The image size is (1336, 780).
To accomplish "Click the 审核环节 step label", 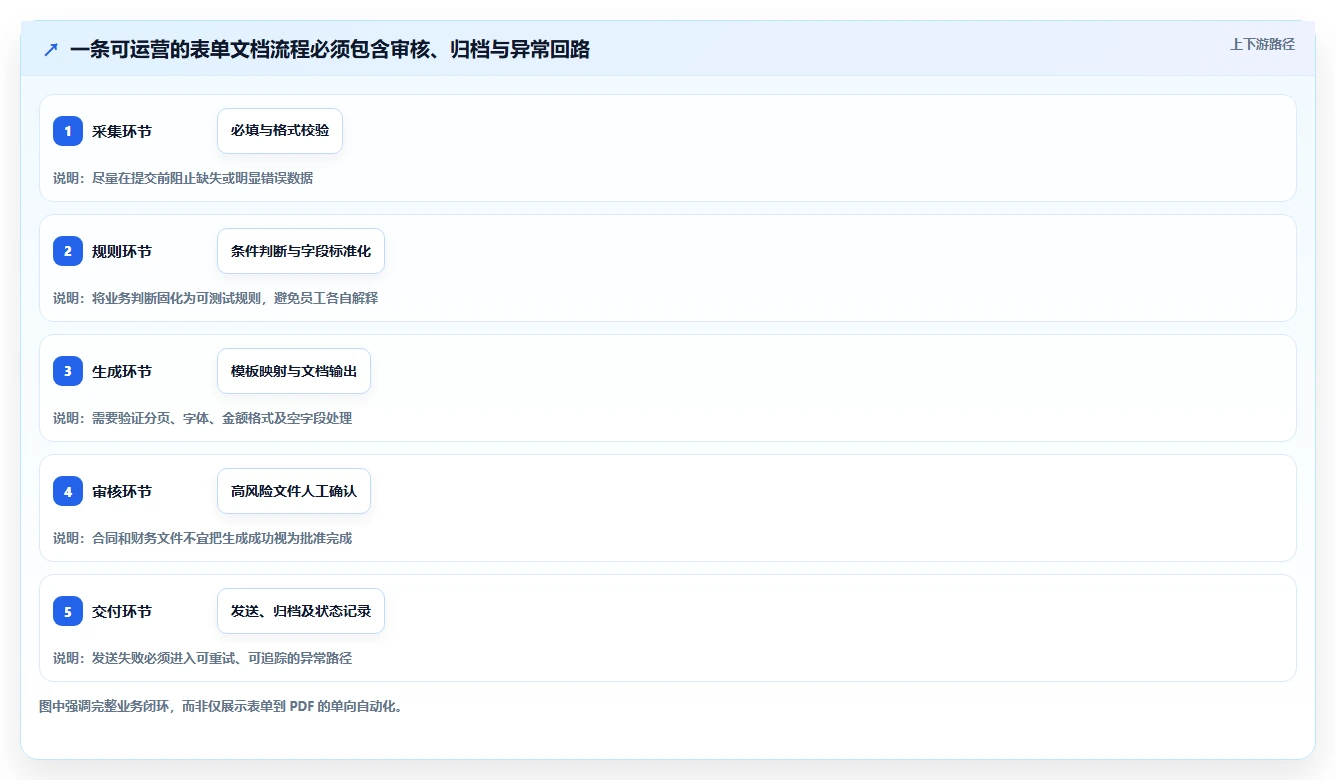I will pyautogui.click(x=122, y=491).
